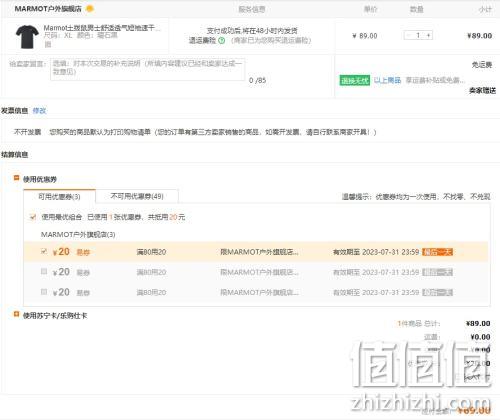Click the 温馨提示 coupon usage note
Screen dimensions: 500x420
416,197
